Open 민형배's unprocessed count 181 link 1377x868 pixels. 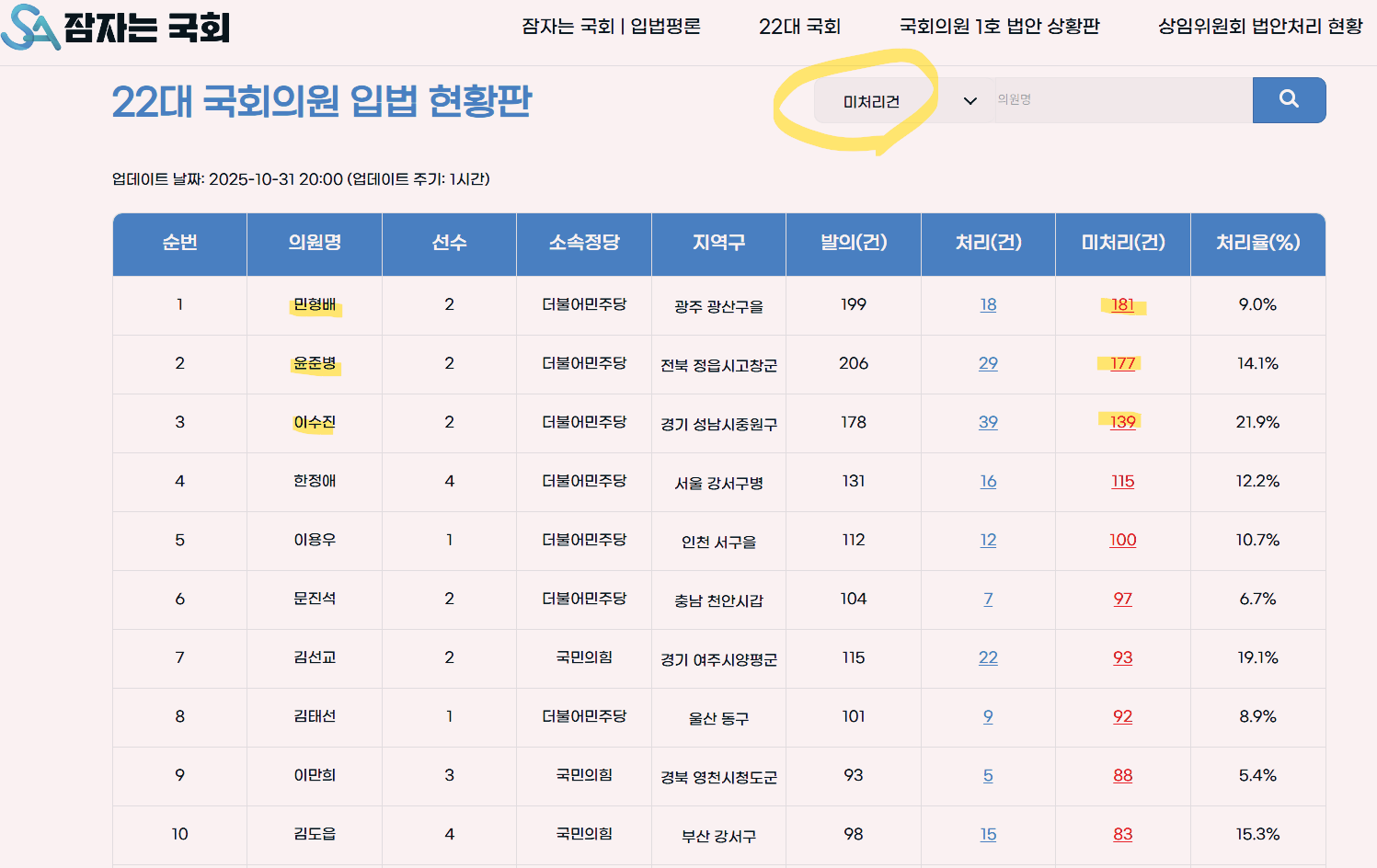point(1122,304)
